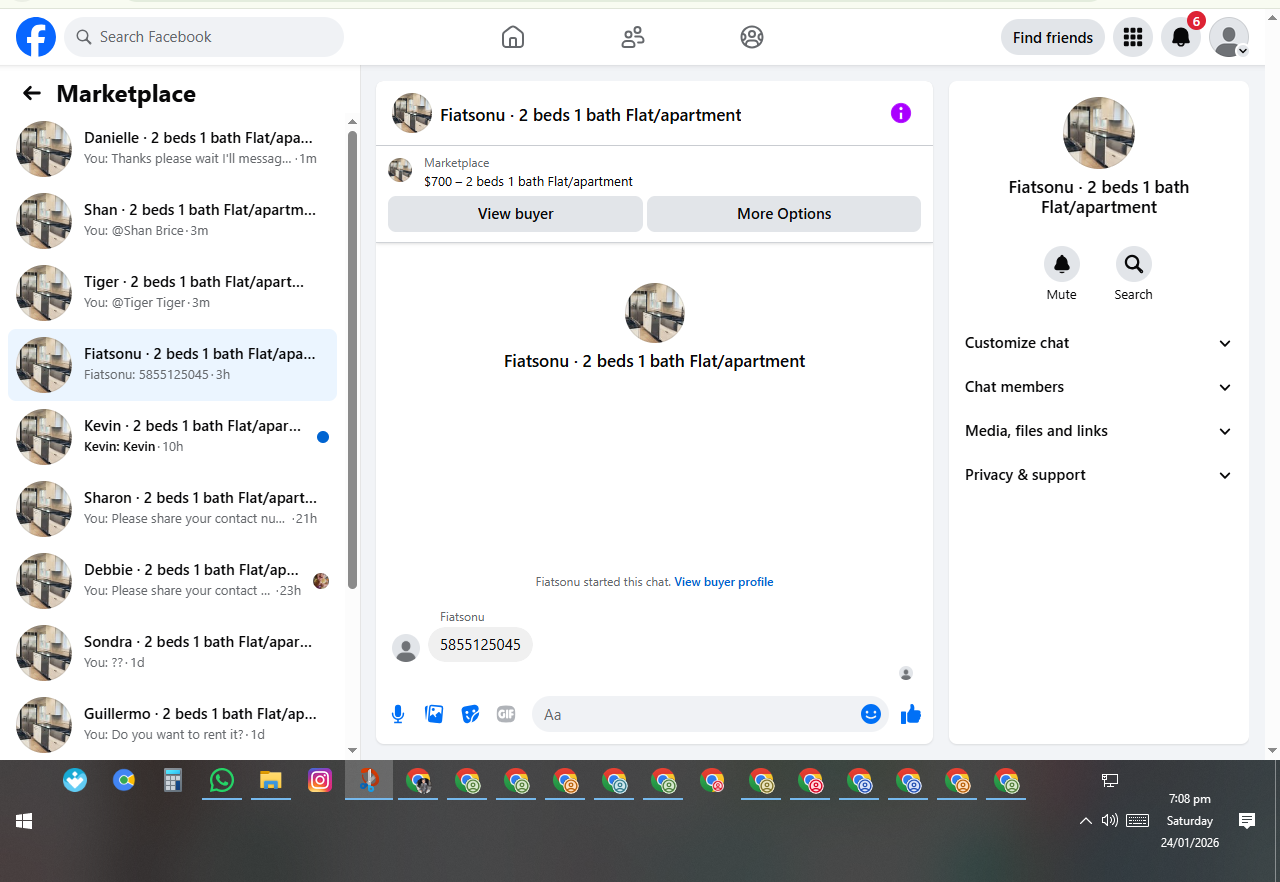The height and width of the screenshot is (882, 1280).
Task: Open Sharon's conversation
Action: coord(172,509)
